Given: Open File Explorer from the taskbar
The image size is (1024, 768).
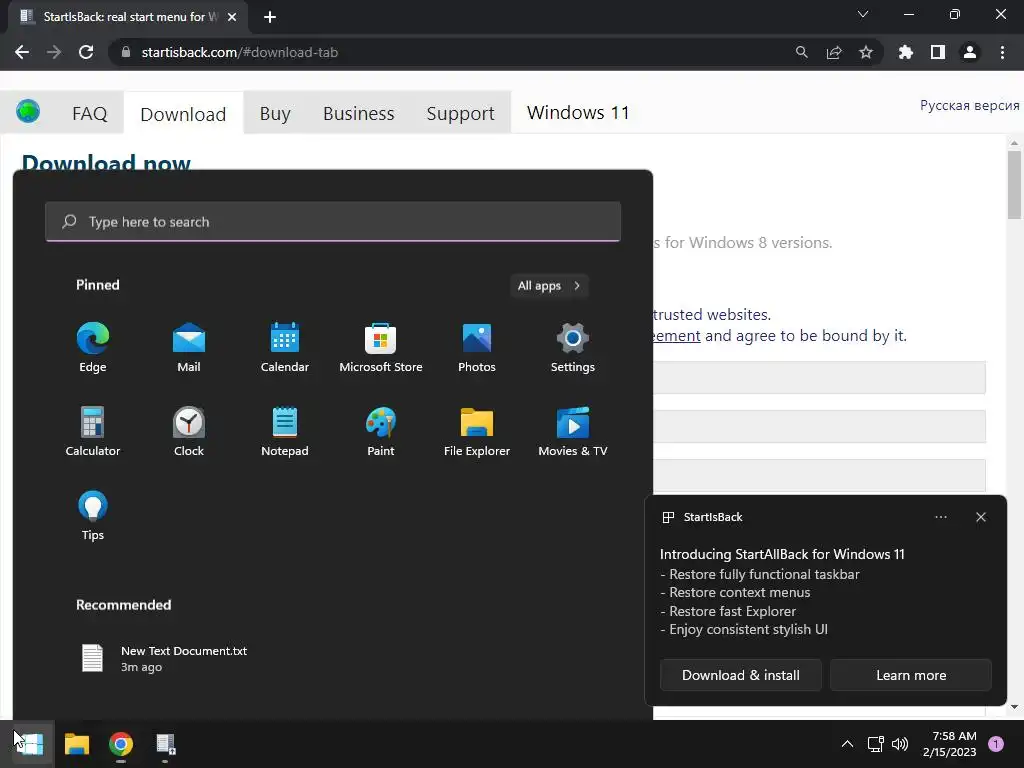Looking at the screenshot, I should click(76, 744).
